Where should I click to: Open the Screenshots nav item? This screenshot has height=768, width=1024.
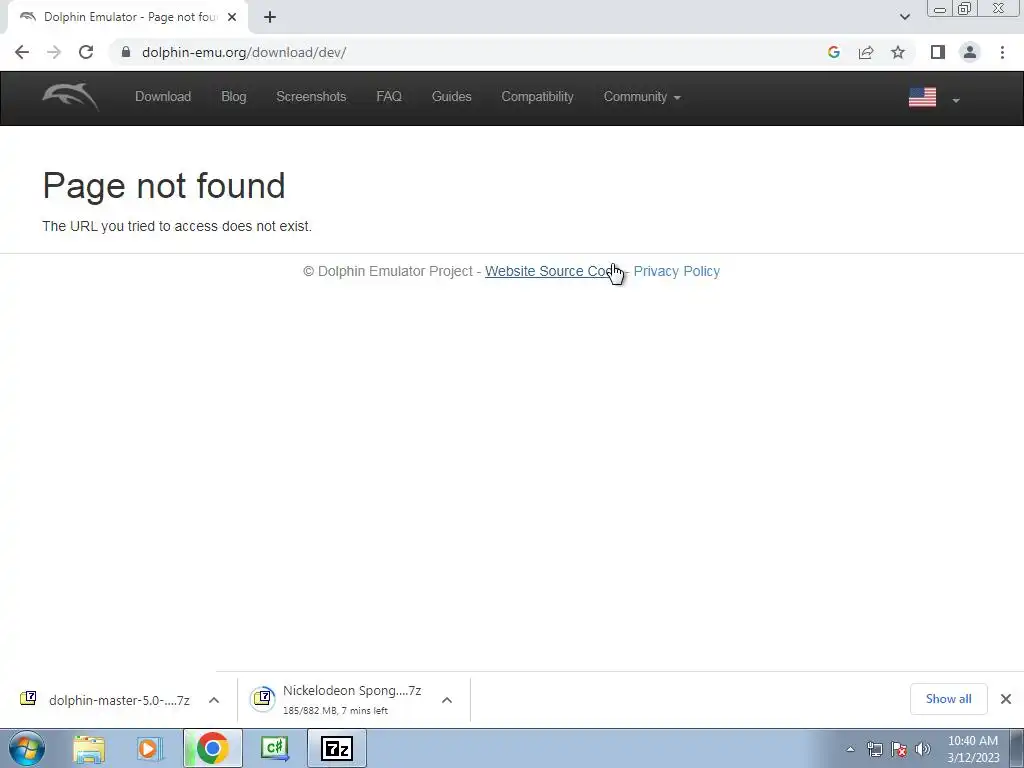coord(311,97)
